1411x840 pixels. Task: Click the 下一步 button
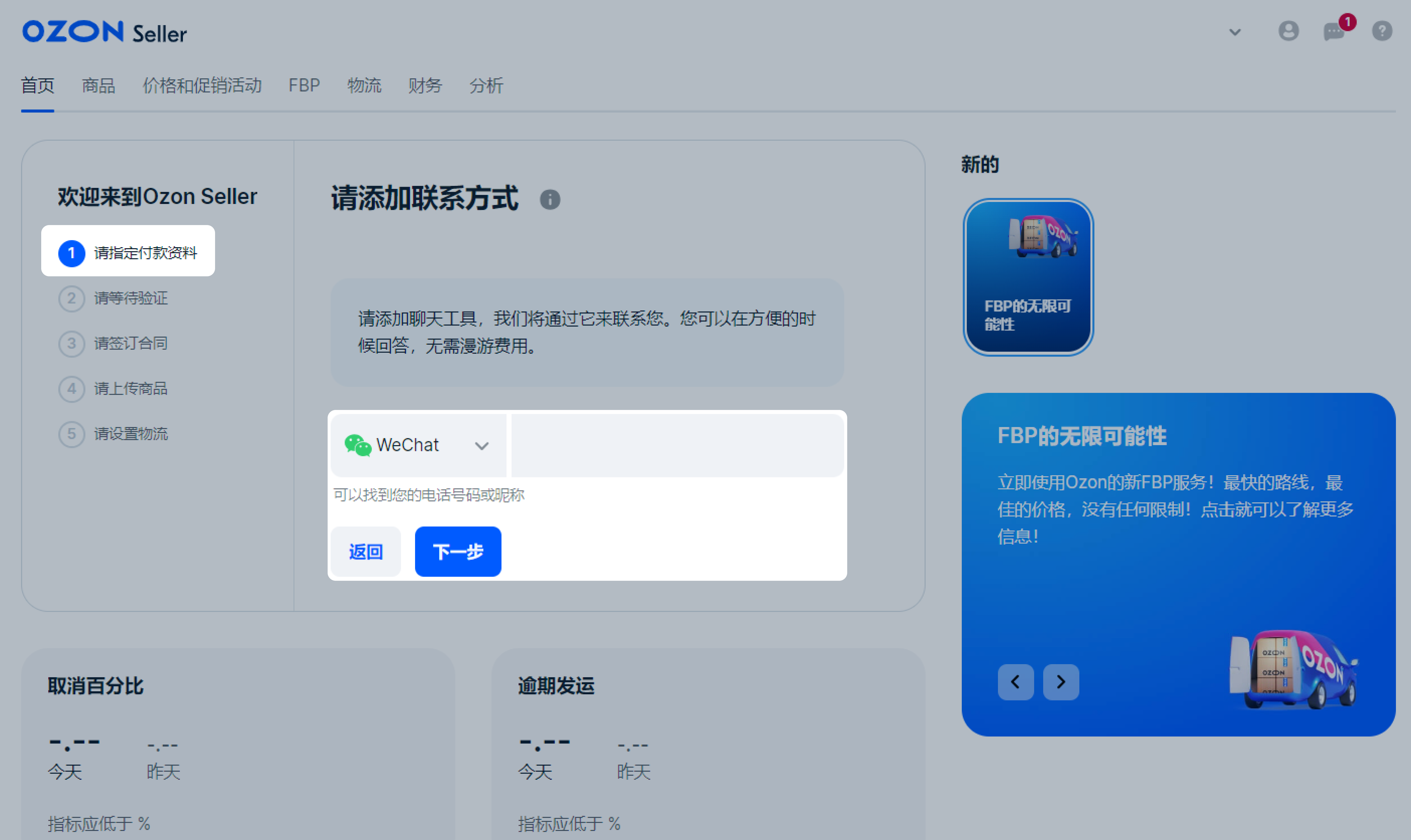click(x=457, y=551)
